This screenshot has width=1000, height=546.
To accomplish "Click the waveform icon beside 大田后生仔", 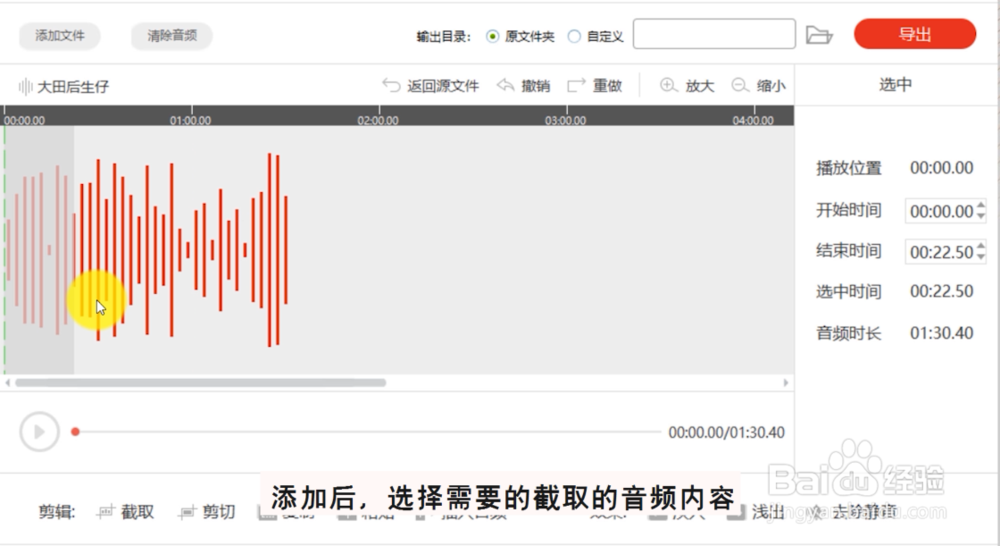I will (x=26, y=86).
